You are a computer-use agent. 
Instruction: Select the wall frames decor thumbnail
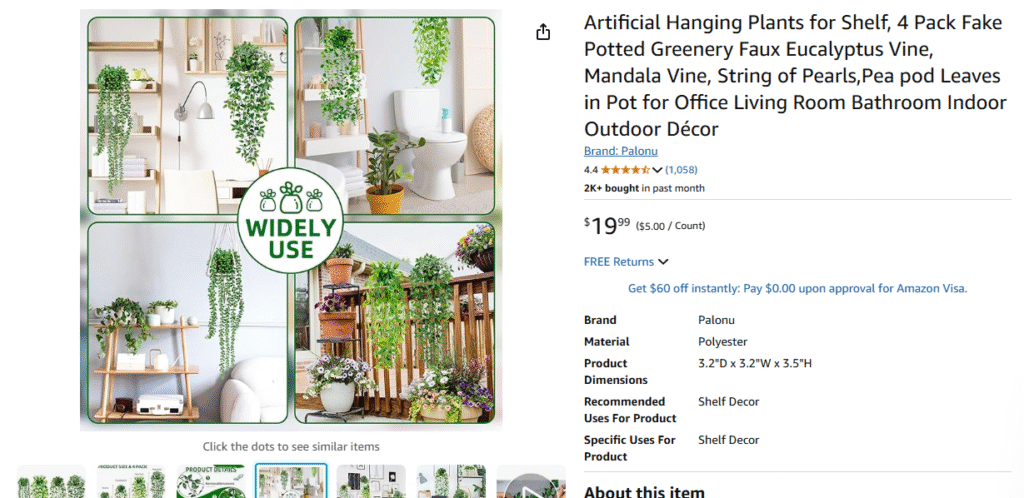click(371, 481)
